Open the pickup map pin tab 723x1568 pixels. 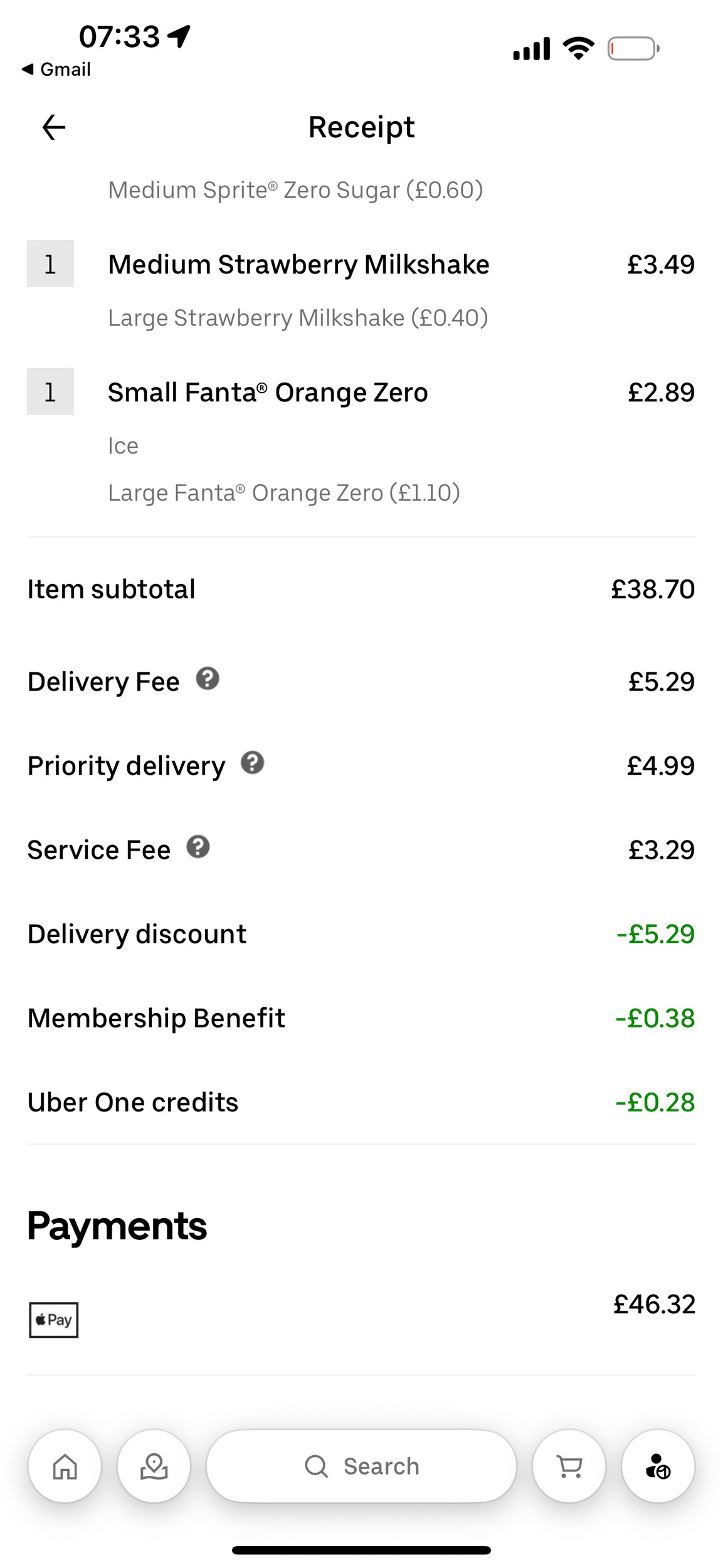tap(154, 1466)
